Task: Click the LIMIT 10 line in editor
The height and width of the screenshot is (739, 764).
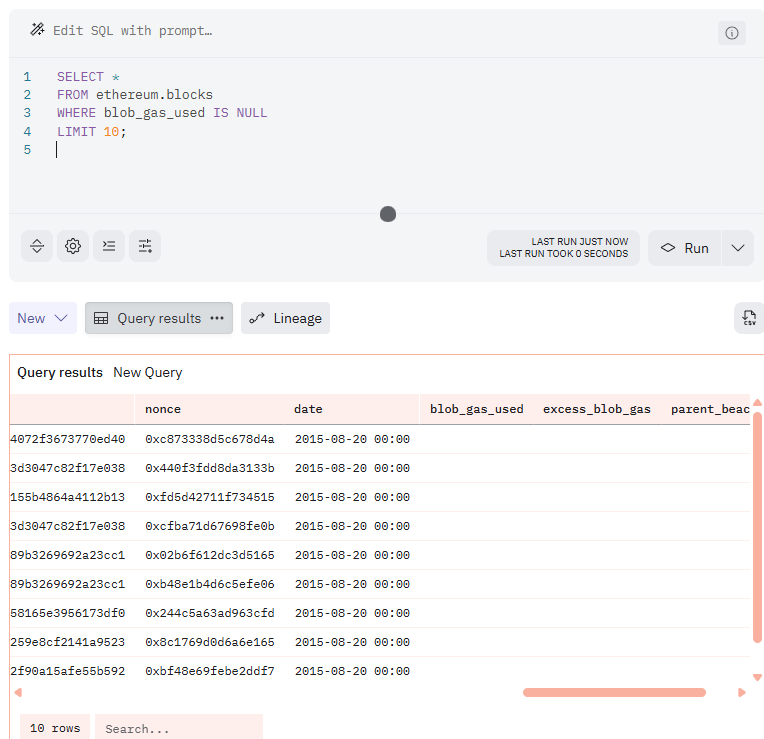Action: (92, 132)
